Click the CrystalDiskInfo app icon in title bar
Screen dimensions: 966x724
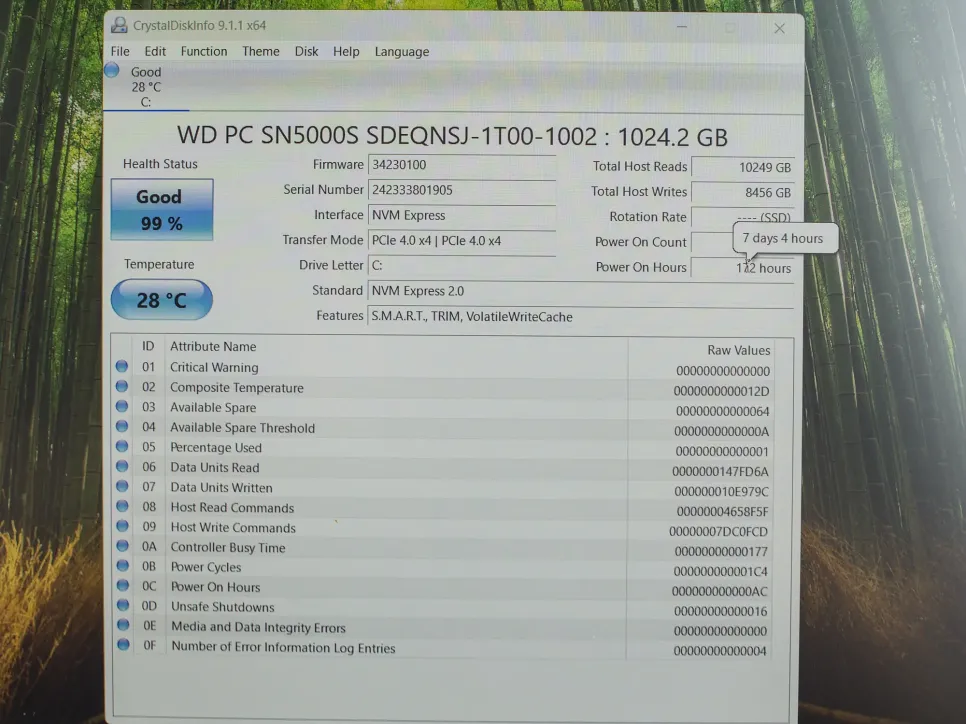(x=119, y=25)
